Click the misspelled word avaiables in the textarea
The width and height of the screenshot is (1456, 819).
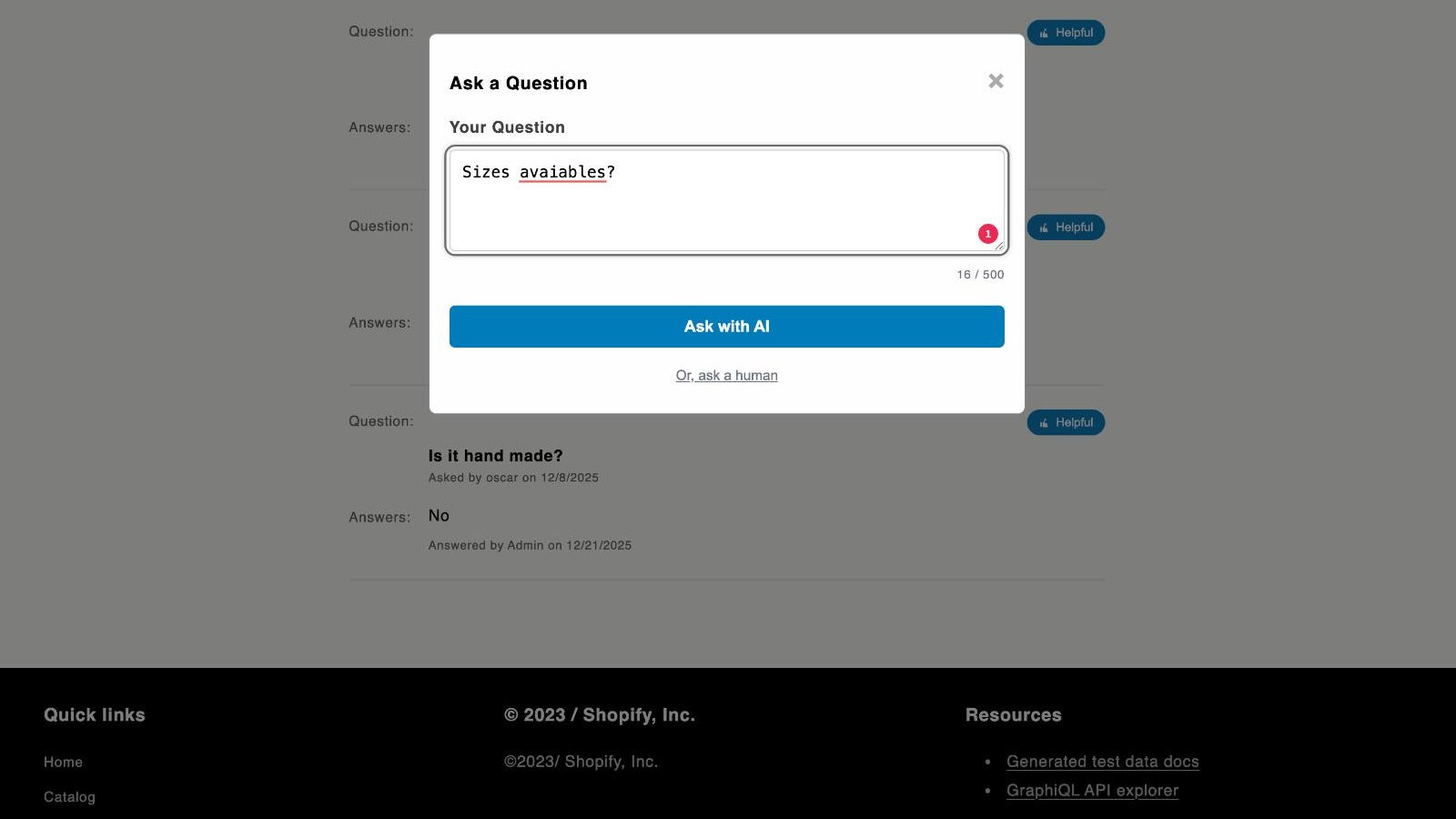coord(564,172)
